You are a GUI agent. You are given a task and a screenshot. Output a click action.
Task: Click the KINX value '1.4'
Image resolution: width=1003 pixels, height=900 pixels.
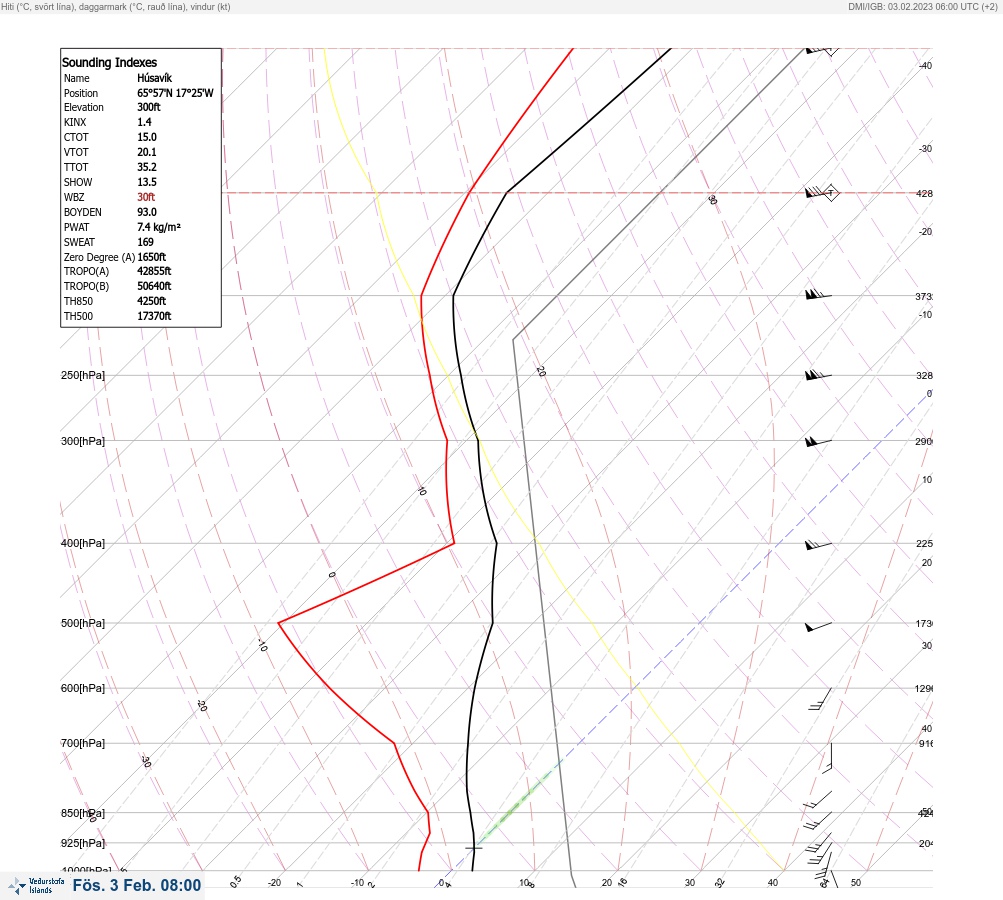coord(144,122)
